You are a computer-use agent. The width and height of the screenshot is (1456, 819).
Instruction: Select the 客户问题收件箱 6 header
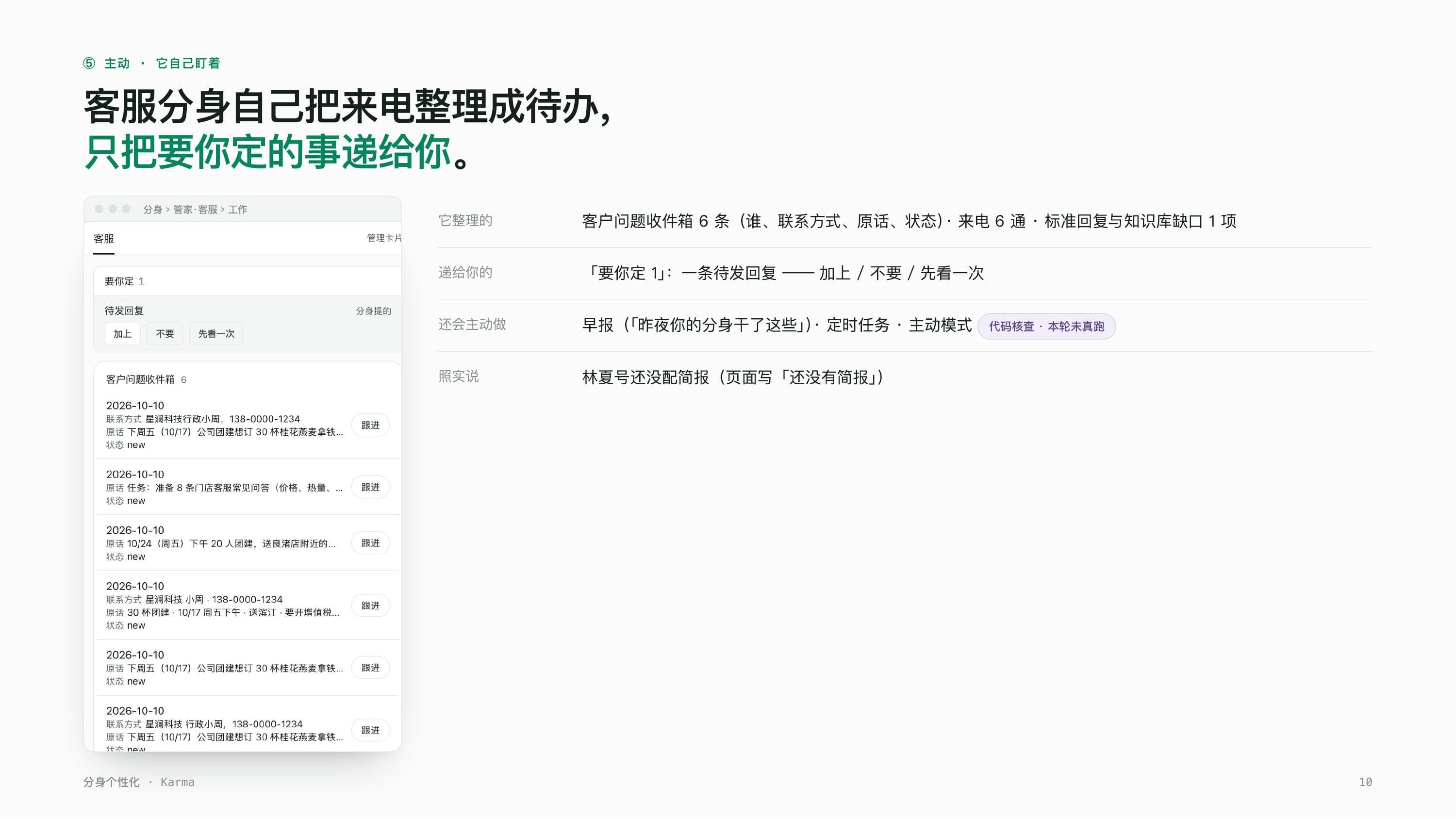pyautogui.click(x=147, y=379)
